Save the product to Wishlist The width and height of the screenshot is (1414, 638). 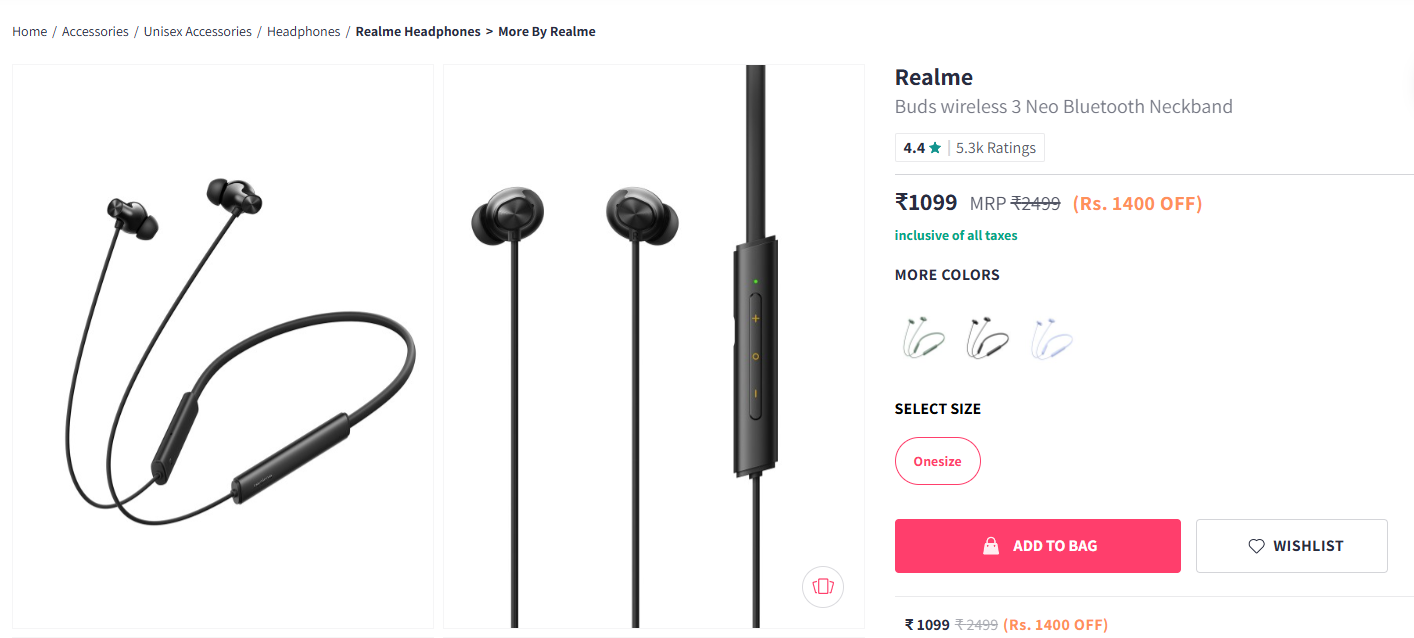(1291, 546)
